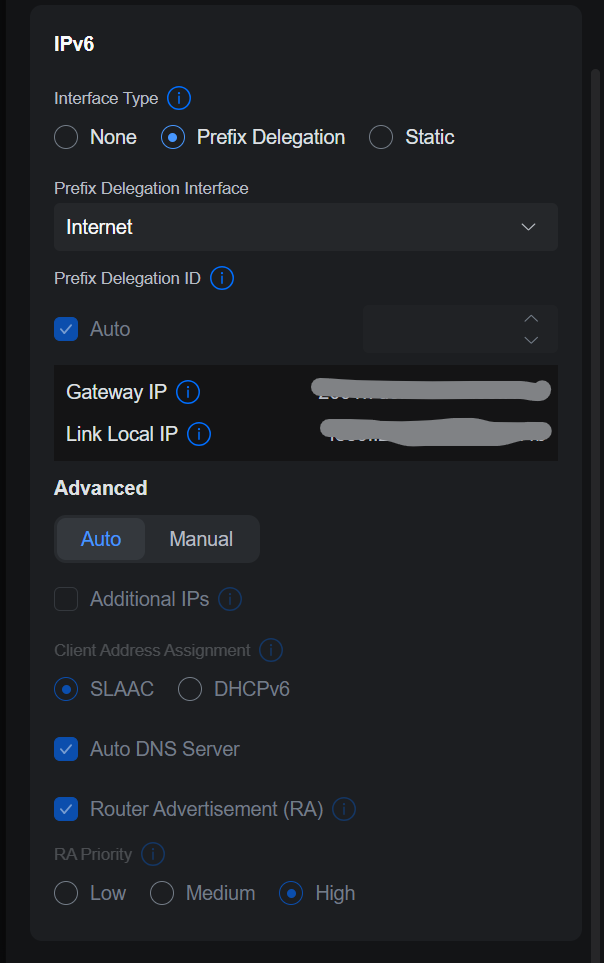The width and height of the screenshot is (604, 963).
Task: Click the Router Advertisement info icon
Action: point(344,809)
